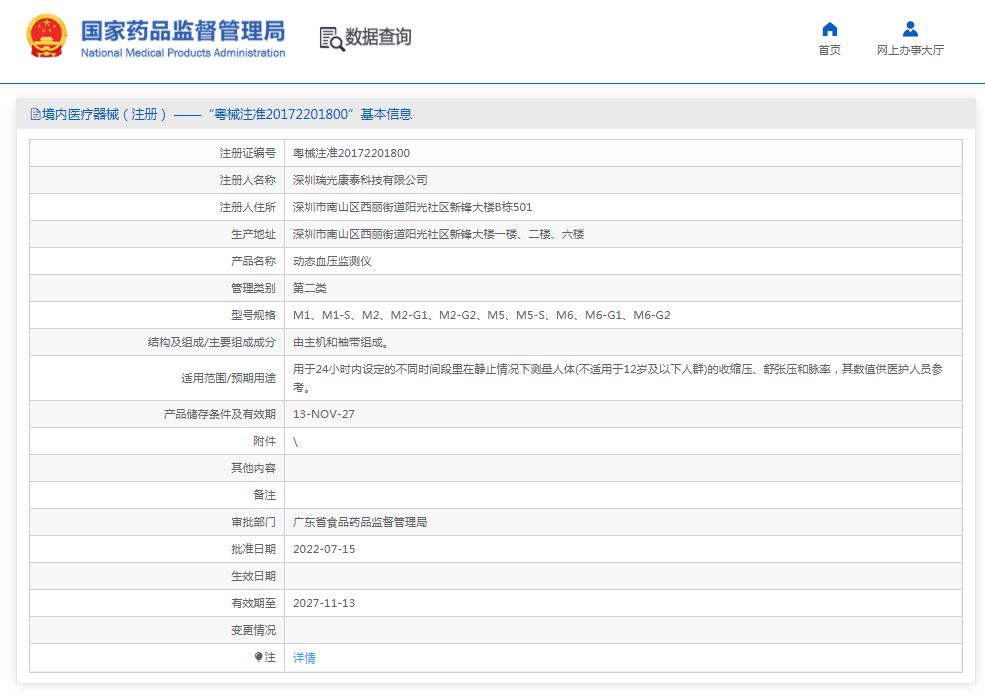This screenshot has width=985, height=700.
Task: Select registration number 粤械注准20172201800 in table
Action: (351, 153)
